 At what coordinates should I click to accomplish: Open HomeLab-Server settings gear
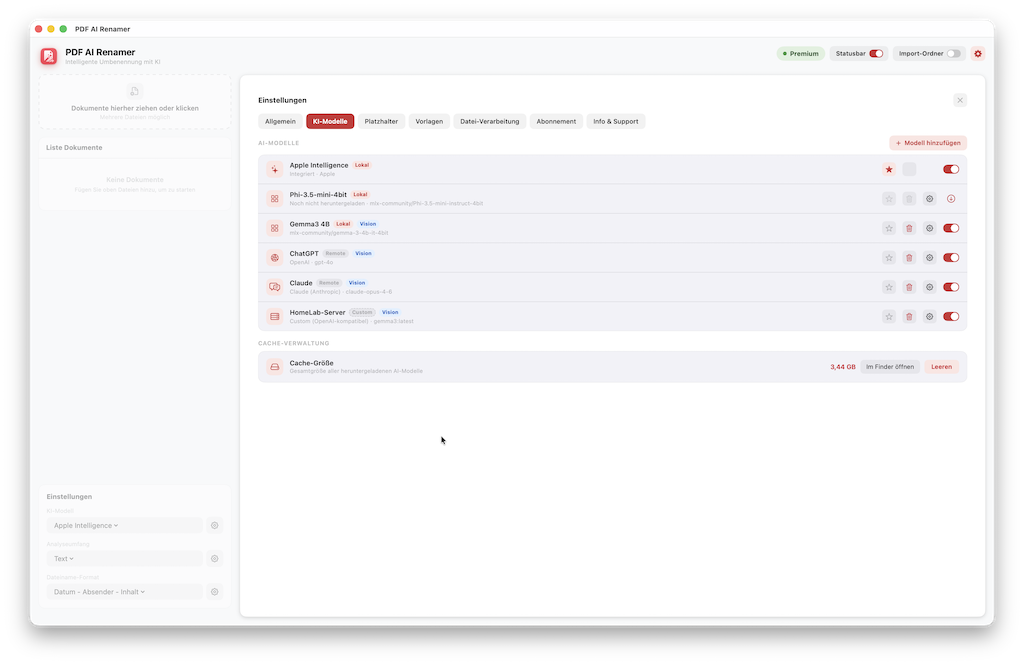929,316
